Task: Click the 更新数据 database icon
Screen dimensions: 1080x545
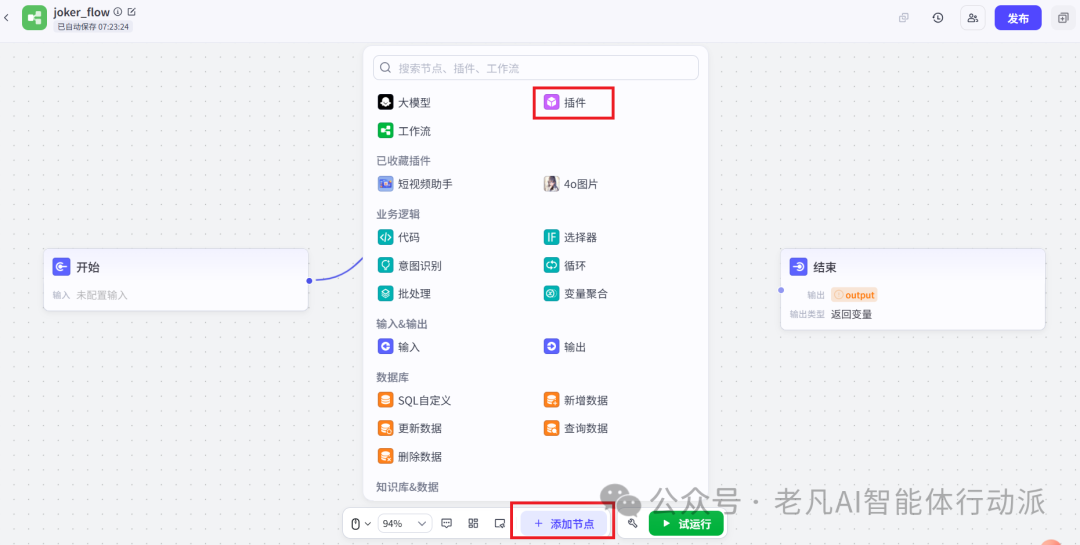Action: pos(385,428)
